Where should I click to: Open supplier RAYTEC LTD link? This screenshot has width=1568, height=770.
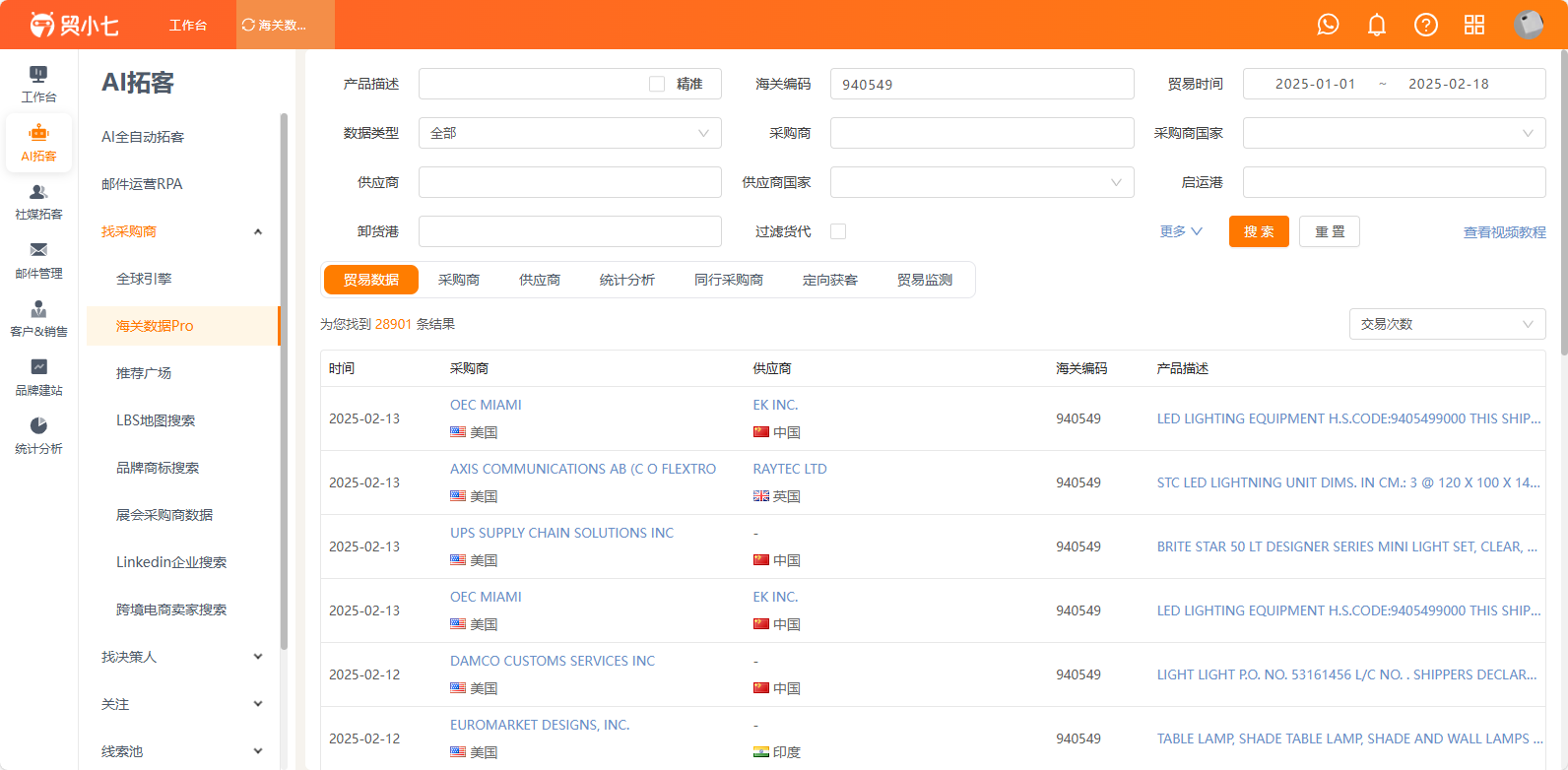790,469
